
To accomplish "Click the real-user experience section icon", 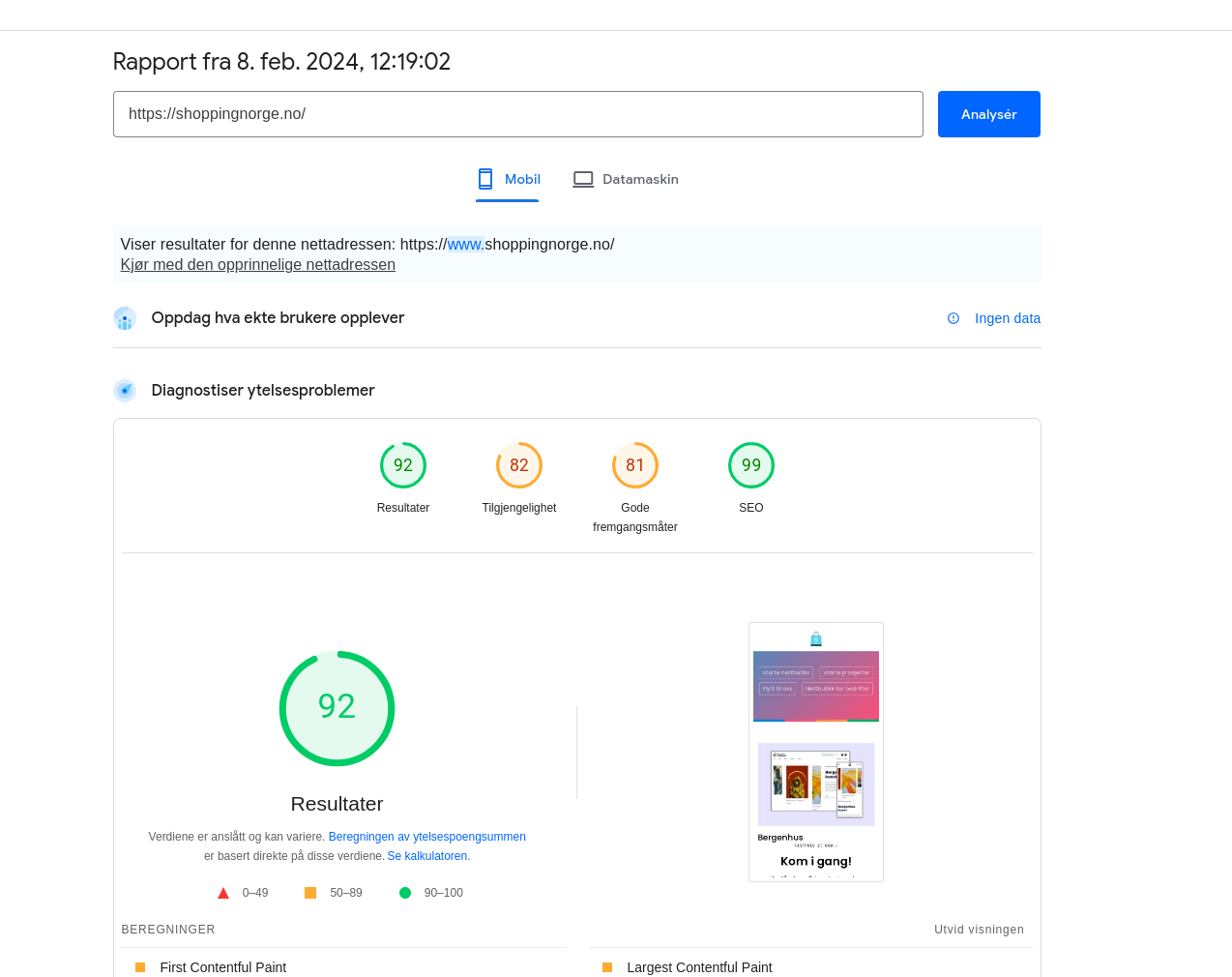I will tap(125, 318).
